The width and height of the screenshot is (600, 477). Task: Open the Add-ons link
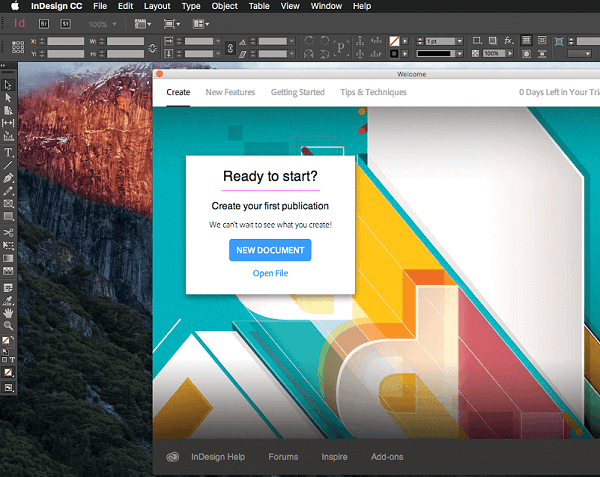(x=387, y=457)
